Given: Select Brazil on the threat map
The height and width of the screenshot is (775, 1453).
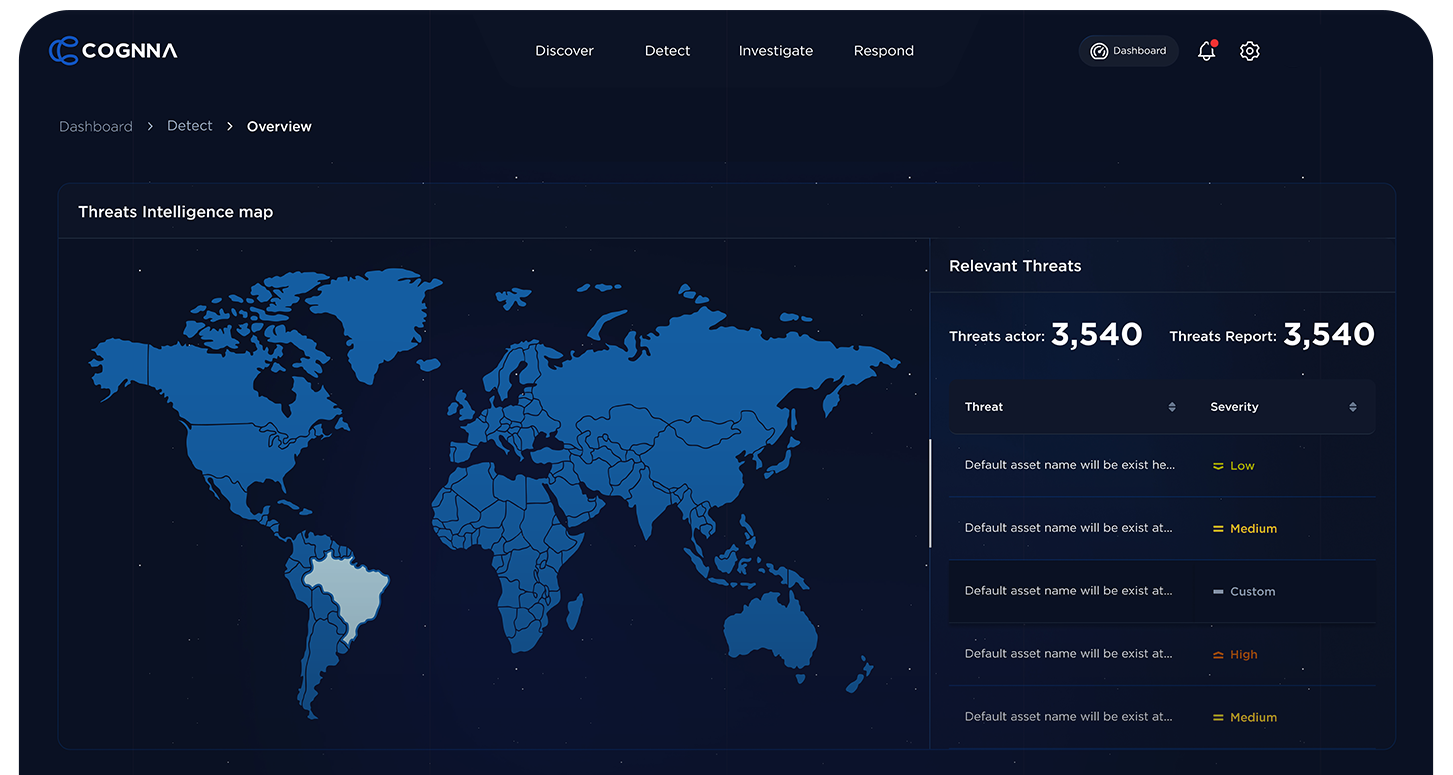Looking at the screenshot, I should 345,590.
